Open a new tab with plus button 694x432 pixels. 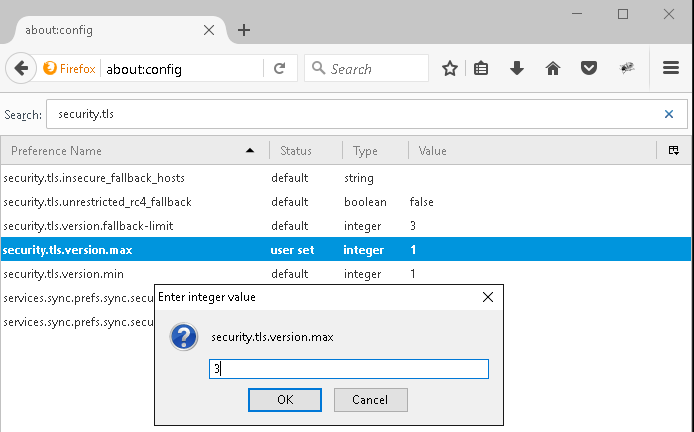244,30
